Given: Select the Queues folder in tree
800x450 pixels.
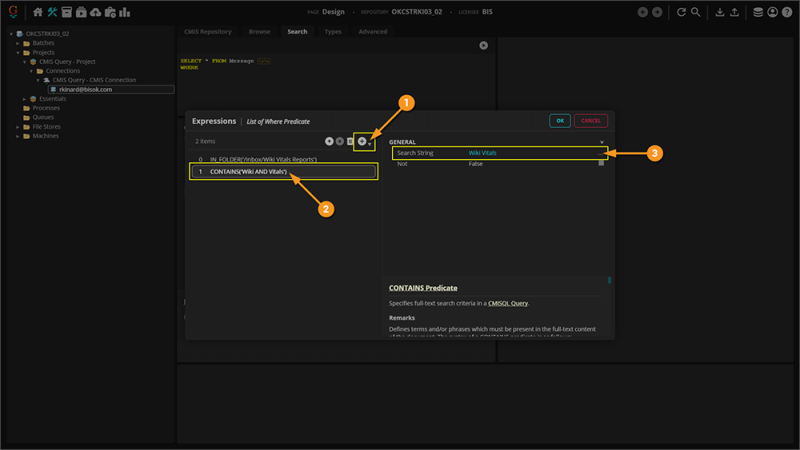Looking at the screenshot, I should point(43,117).
